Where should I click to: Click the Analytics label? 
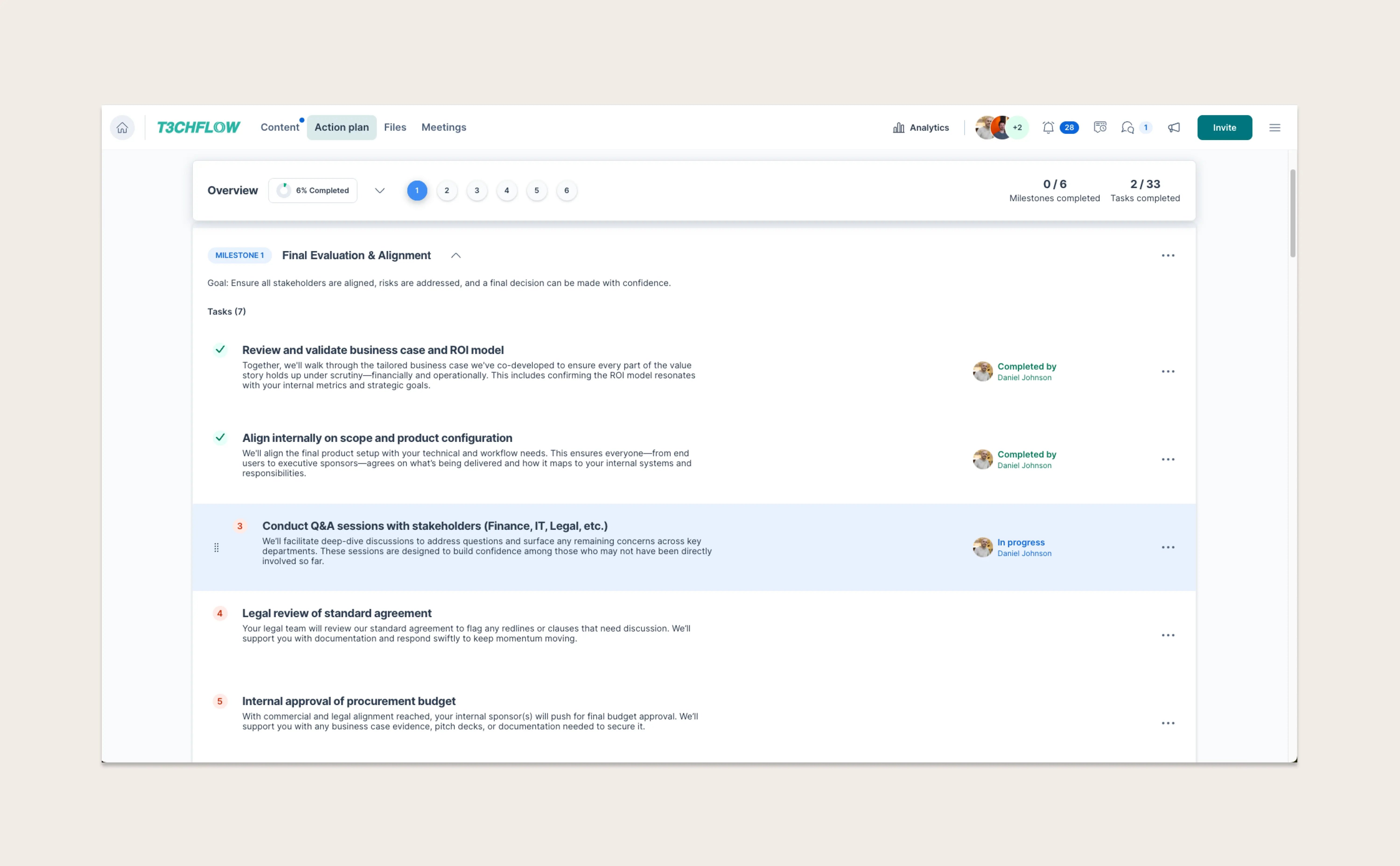(x=929, y=128)
